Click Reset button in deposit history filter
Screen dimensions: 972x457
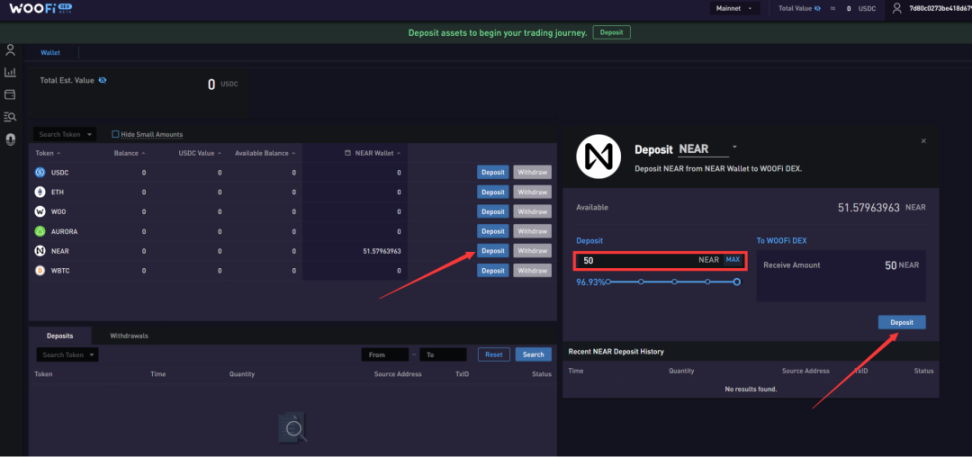494,355
